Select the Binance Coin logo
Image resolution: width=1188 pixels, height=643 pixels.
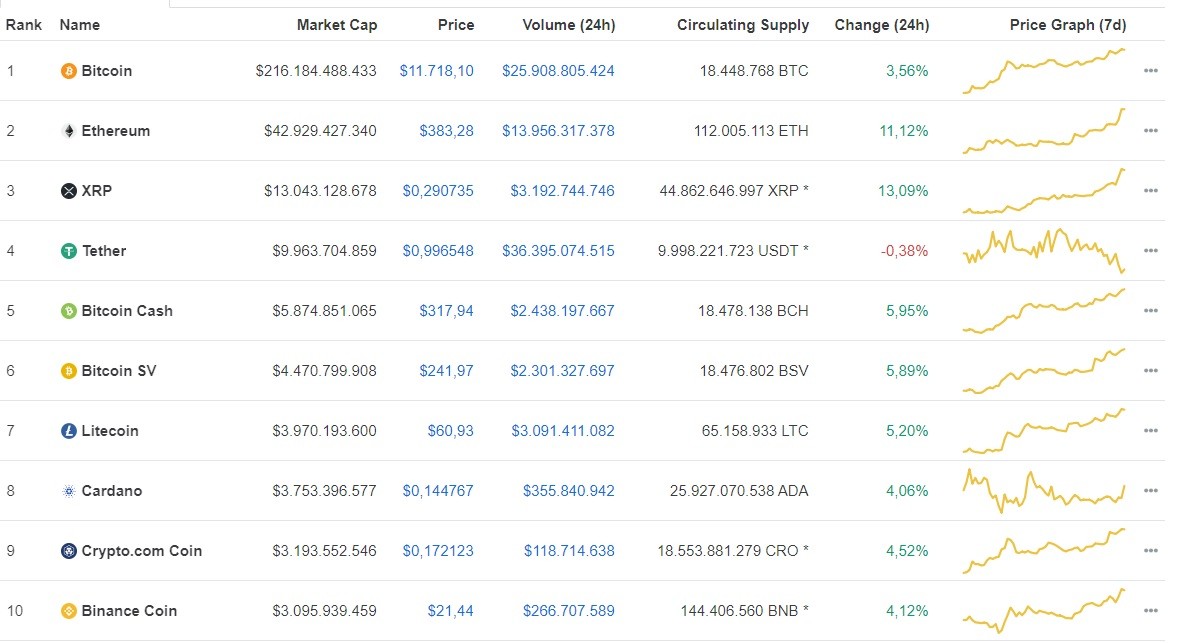coord(68,611)
